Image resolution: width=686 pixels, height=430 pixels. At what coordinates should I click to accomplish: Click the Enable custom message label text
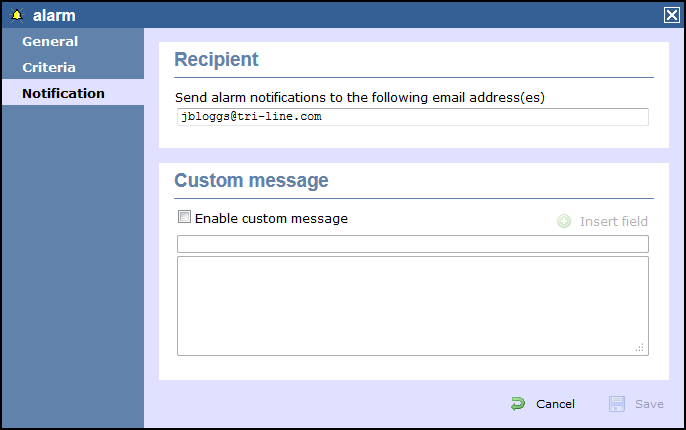click(271, 218)
